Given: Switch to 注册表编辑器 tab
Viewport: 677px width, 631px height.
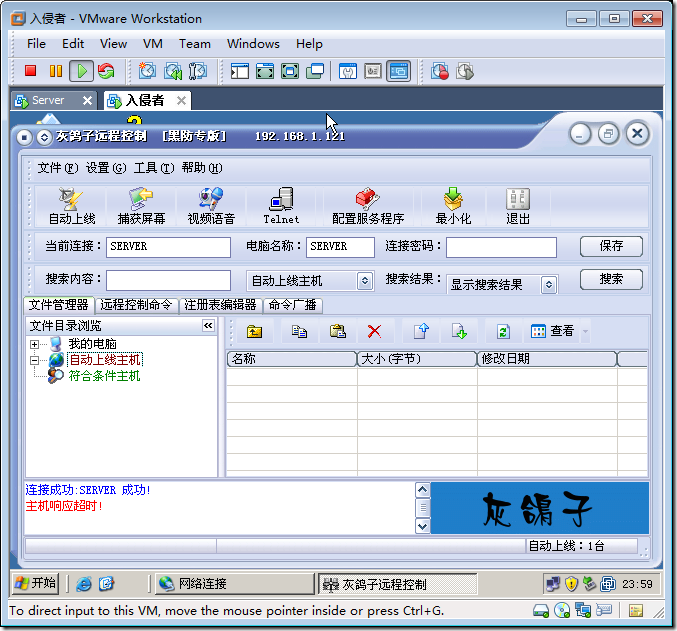Looking at the screenshot, I should (220, 305).
